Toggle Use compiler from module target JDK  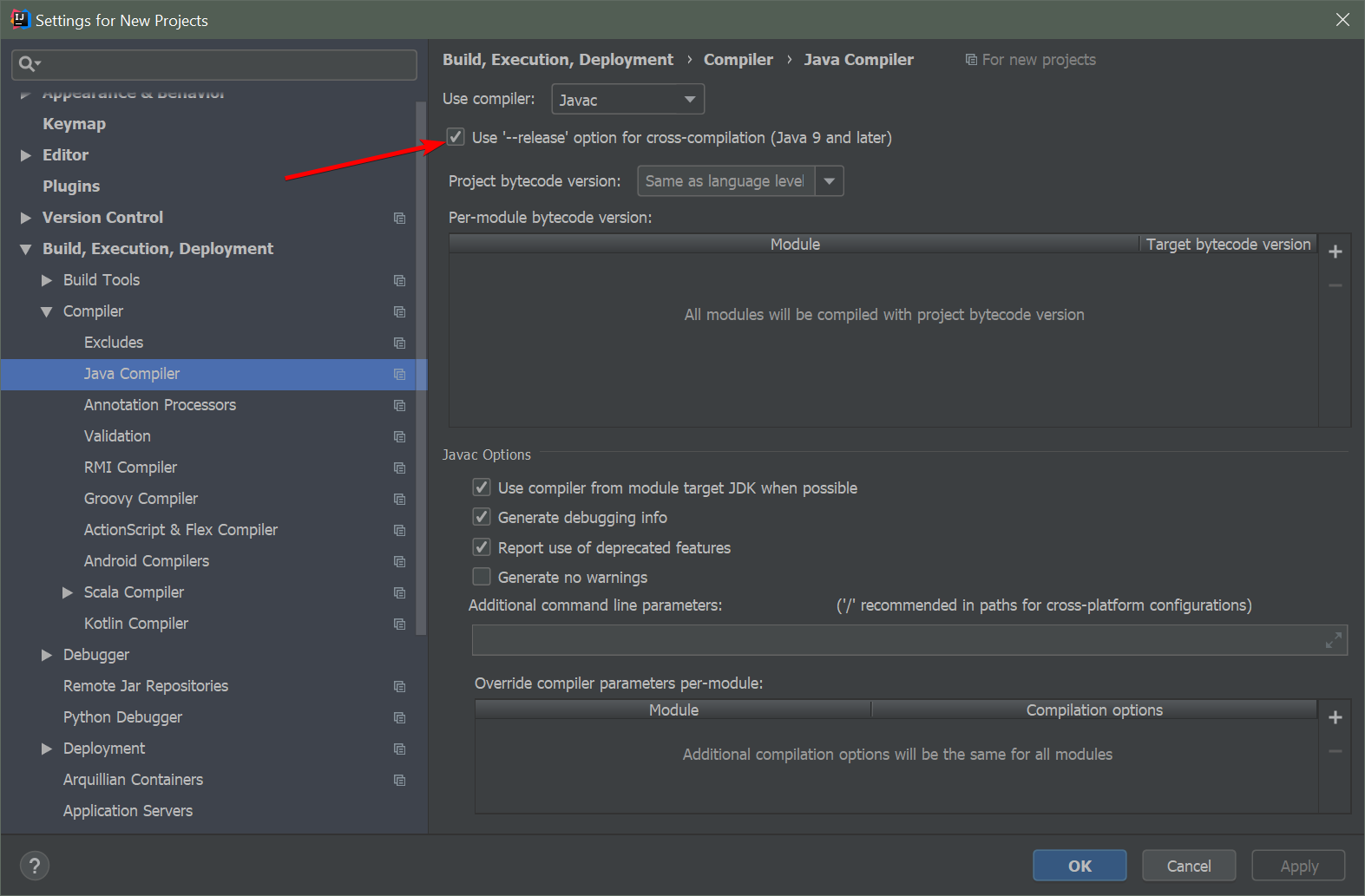click(482, 487)
